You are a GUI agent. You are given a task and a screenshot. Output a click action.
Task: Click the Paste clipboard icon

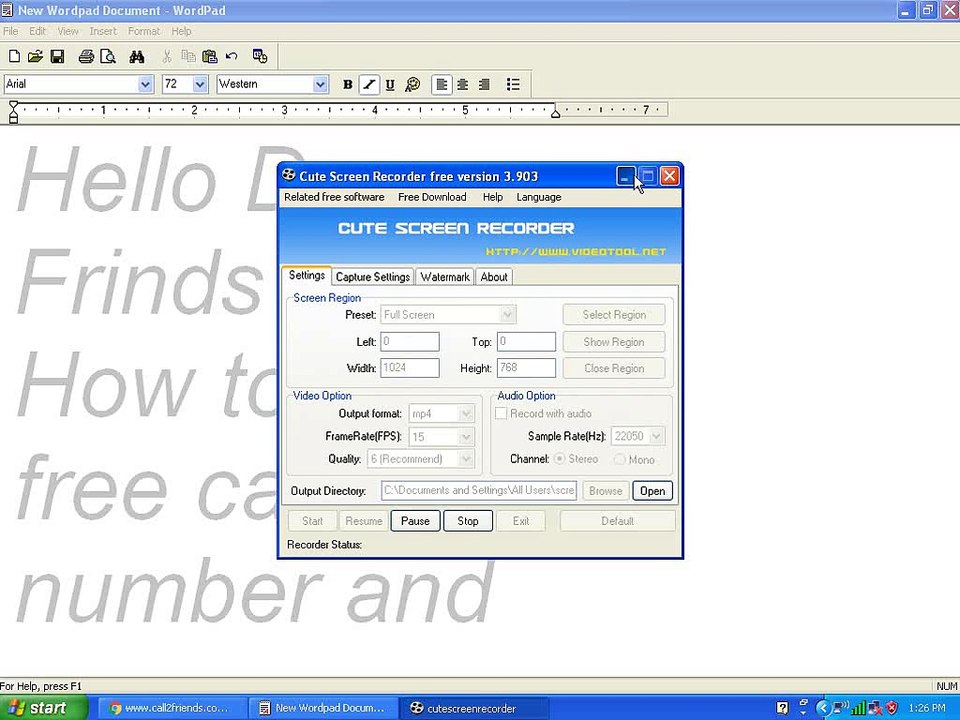[209, 56]
